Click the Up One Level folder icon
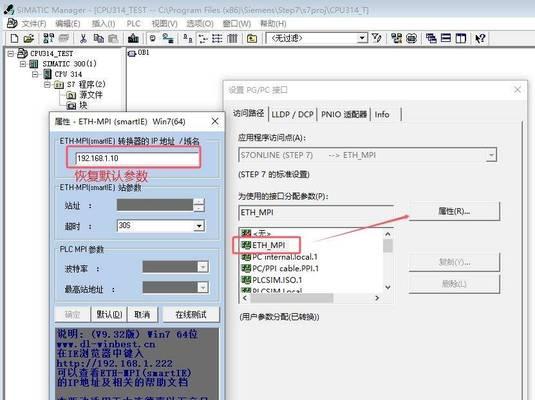This screenshot has height=400, width=535. point(252,38)
